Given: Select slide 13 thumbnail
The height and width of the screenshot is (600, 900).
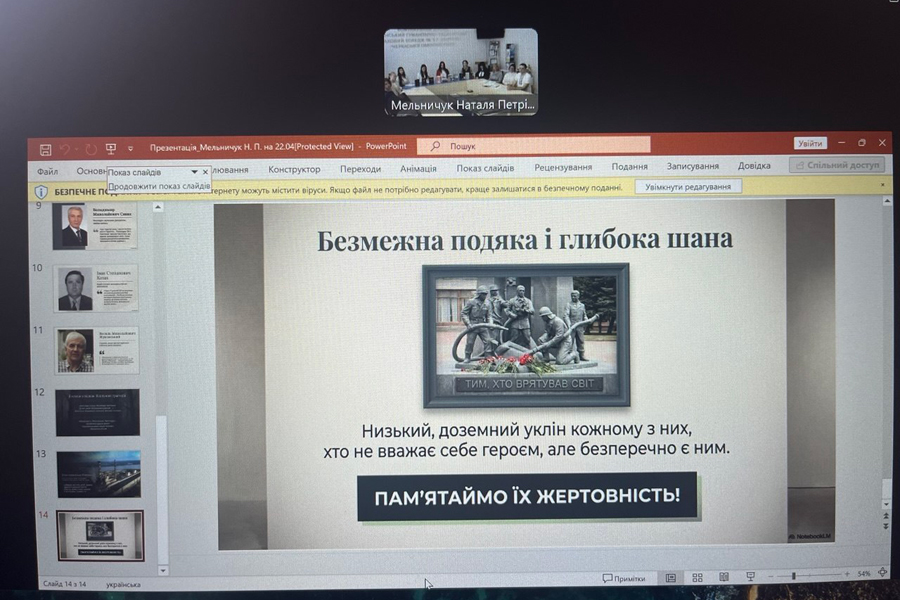Looking at the screenshot, I should [99, 474].
